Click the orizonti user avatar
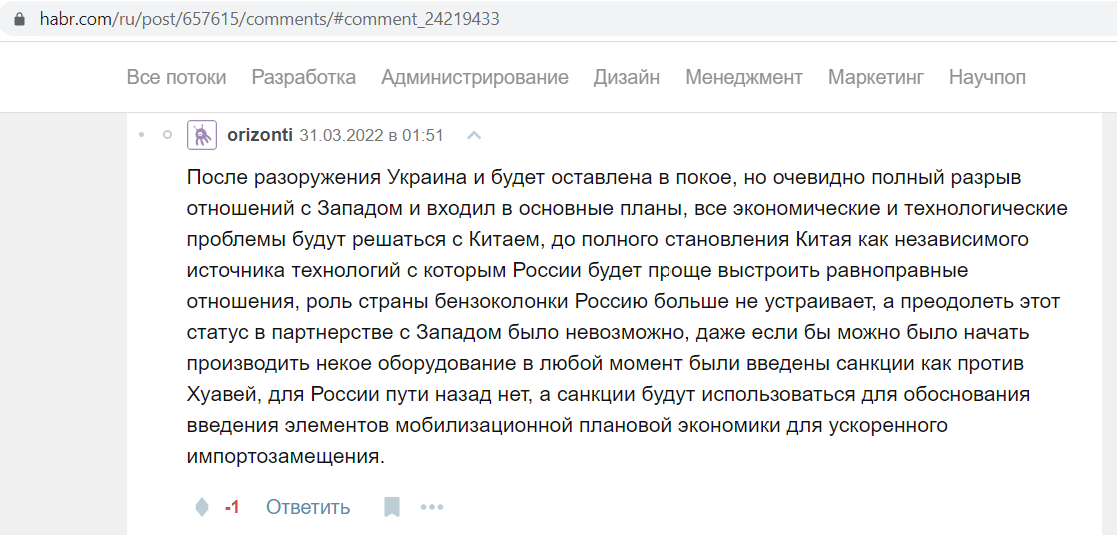The height and width of the screenshot is (535, 1117). [x=202, y=135]
